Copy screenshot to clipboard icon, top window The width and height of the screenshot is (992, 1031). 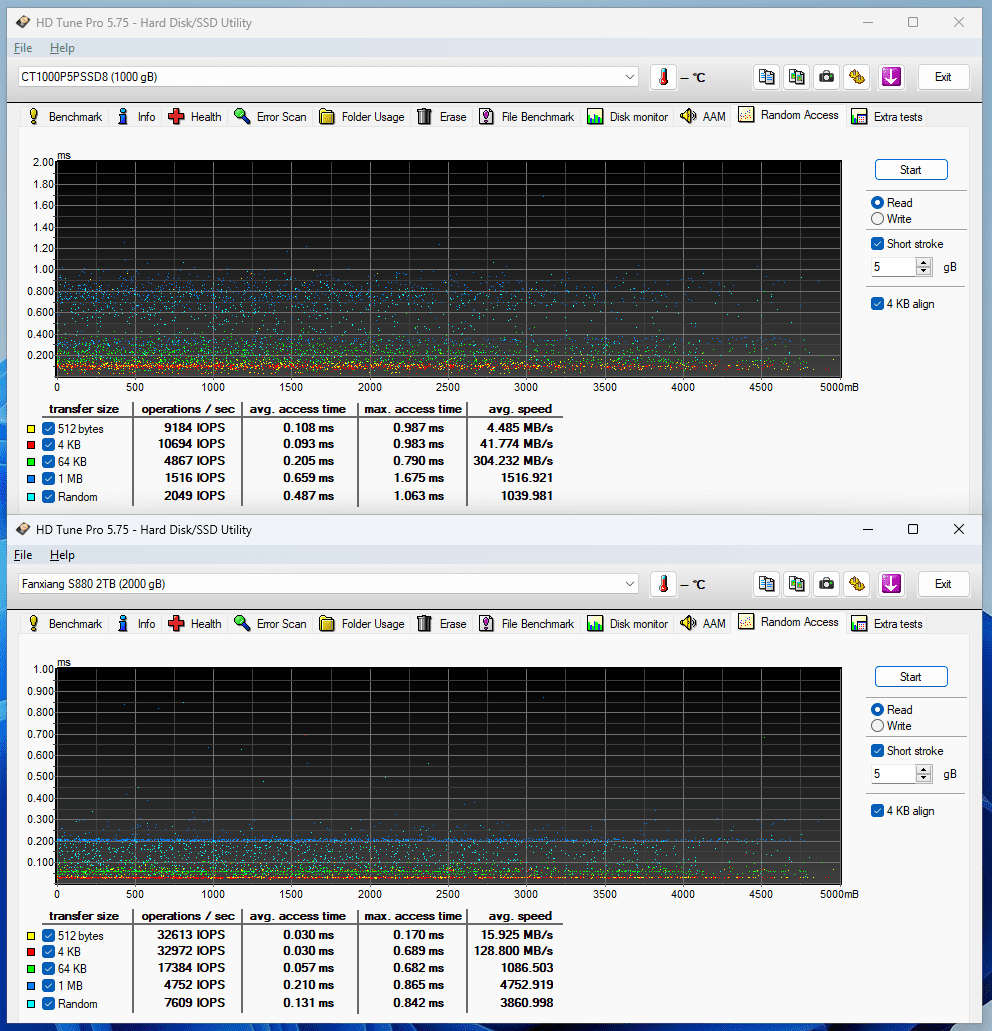[797, 77]
